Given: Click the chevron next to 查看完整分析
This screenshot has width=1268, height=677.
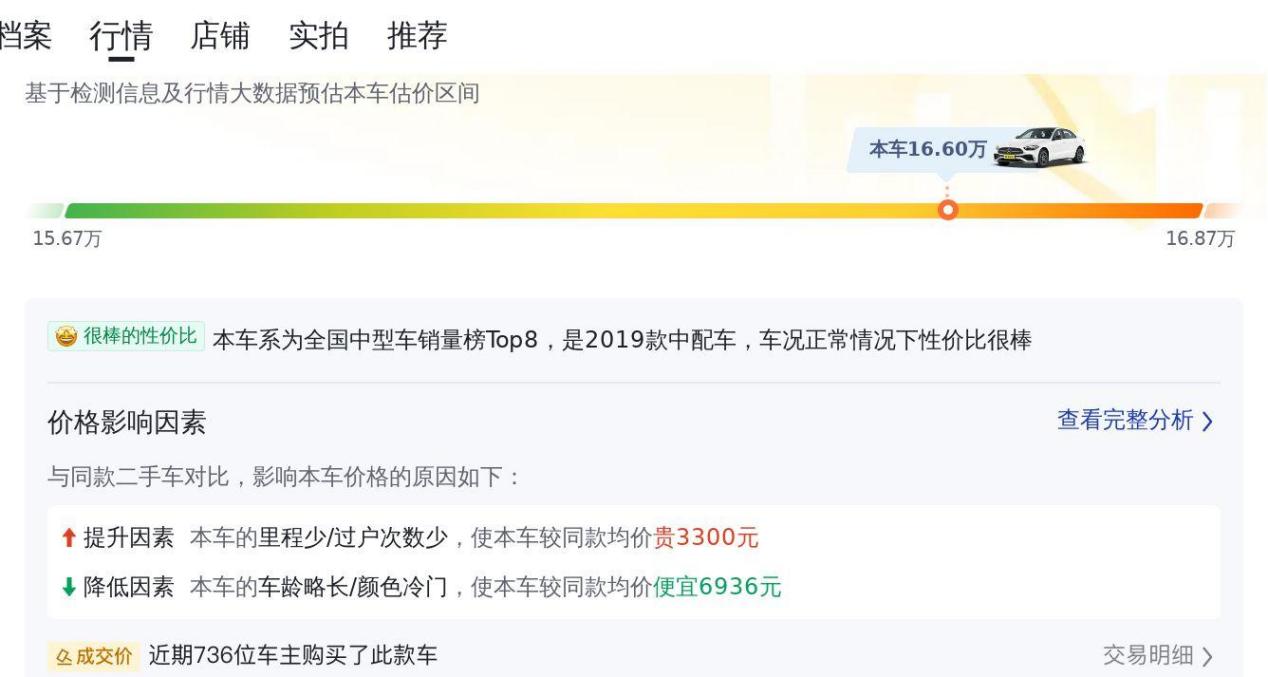Looking at the screenshot, I should pyautogui.click(x=1208, y=422).
